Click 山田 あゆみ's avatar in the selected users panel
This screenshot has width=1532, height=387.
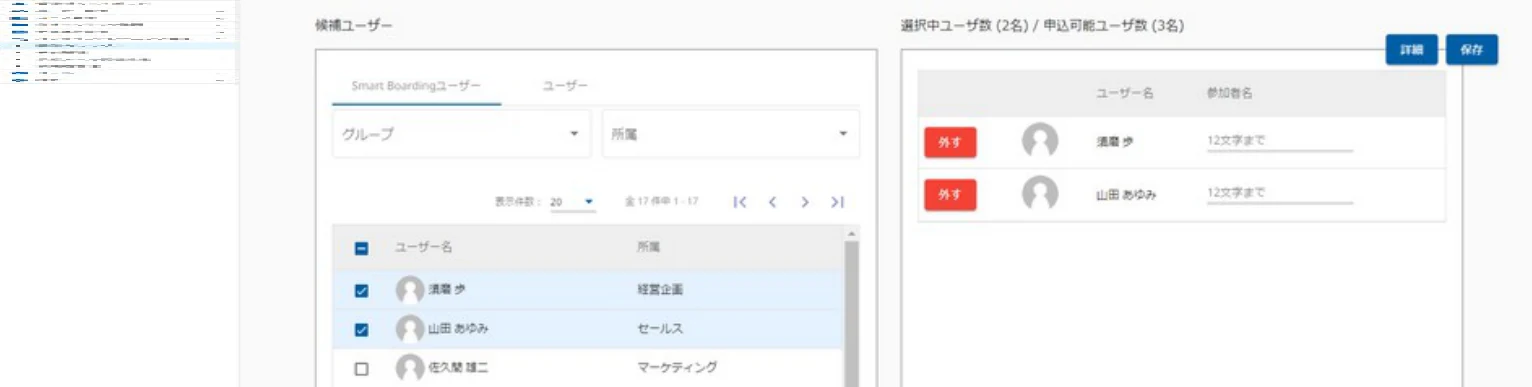(x=1040, y=194)
